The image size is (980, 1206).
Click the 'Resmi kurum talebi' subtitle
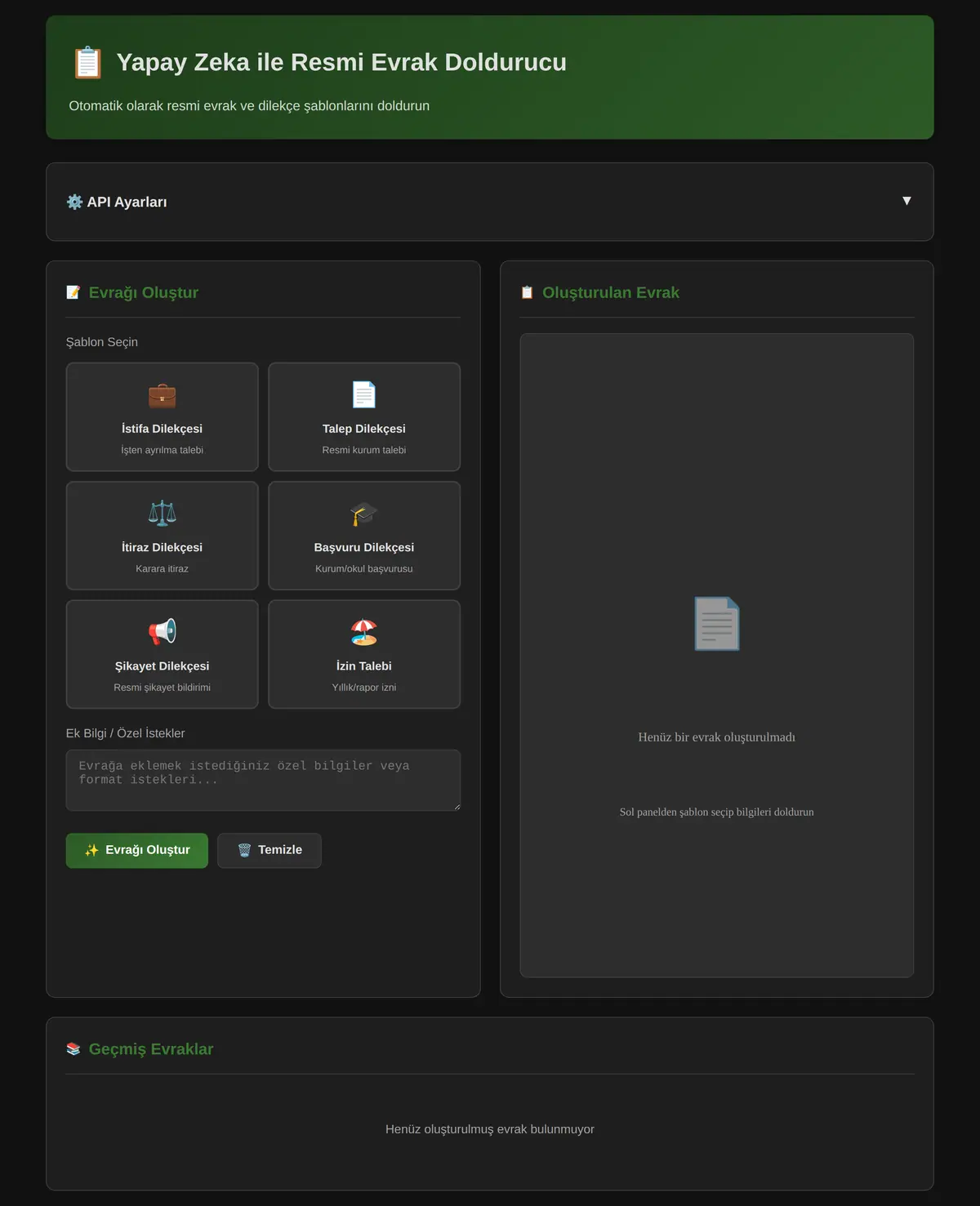(x=364, y=450)
